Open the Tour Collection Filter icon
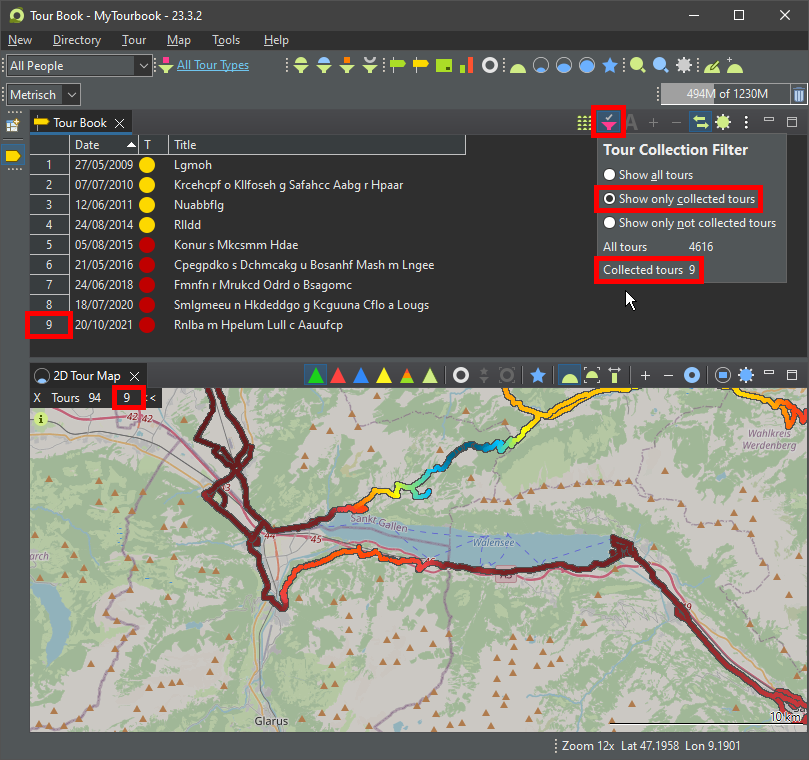The width and height of the screenshot is (809, 760). 609,122
